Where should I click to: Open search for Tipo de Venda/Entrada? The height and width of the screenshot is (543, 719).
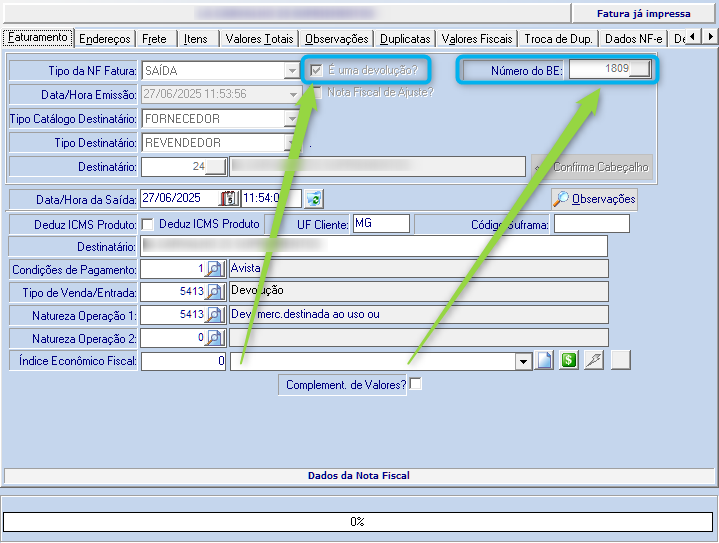click(x=214, y=292)
